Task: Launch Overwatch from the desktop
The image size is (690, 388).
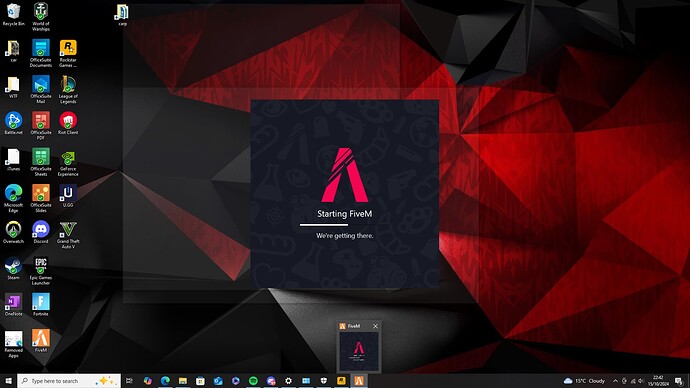Action: coord(13,232)
